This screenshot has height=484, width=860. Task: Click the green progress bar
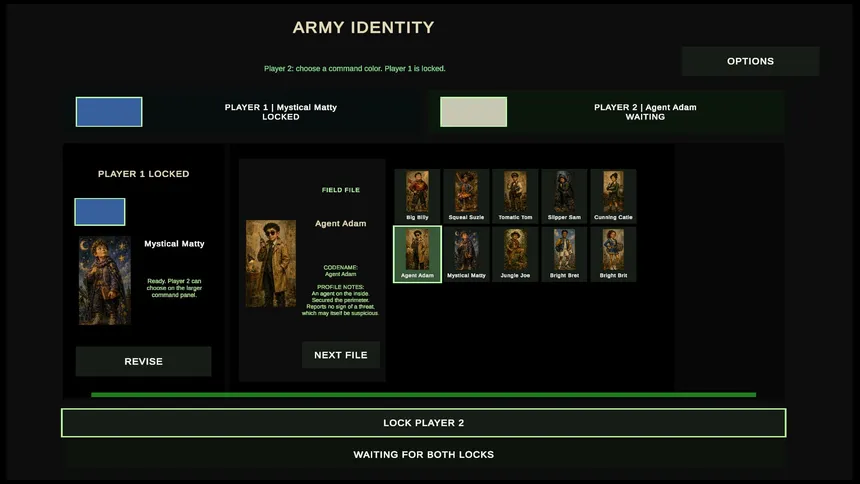(423, 395)
